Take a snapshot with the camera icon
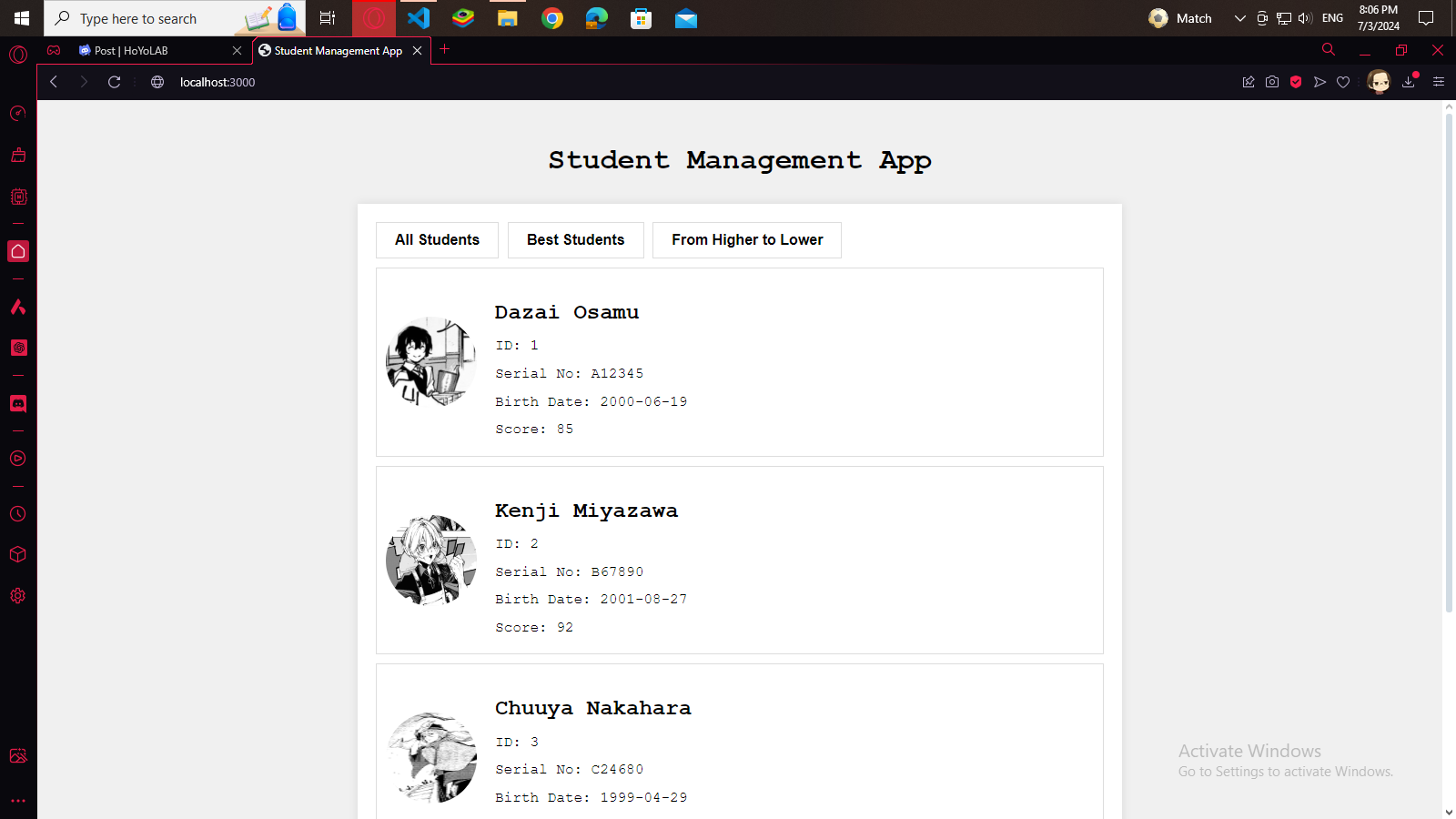This screenshot has width=1456, height=819. [x=1271, y=82]
